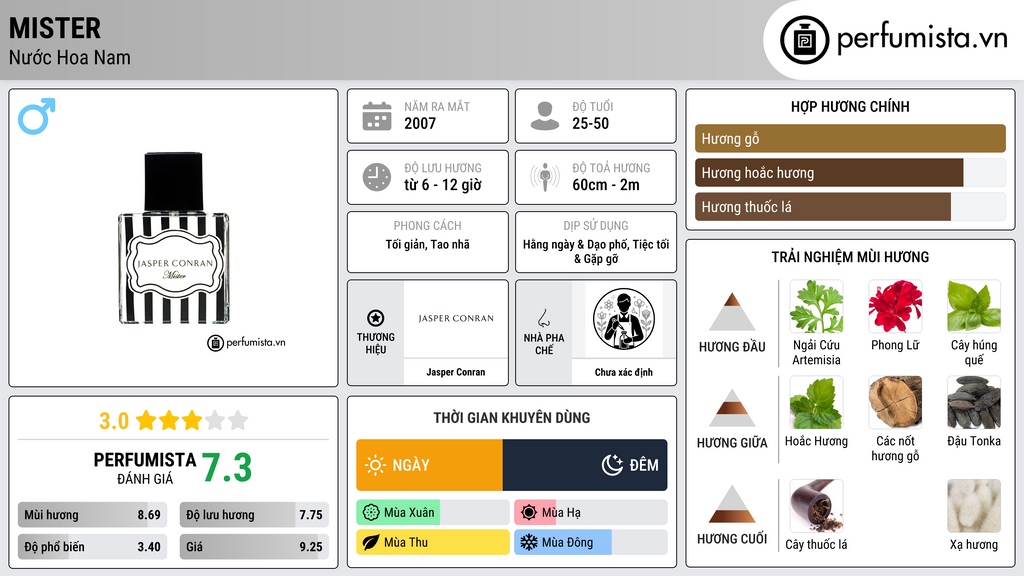The width and height of the screenshot is (1024, 576).
Task: Click the person icon beside age range
Action: click(x=545, y=116)
